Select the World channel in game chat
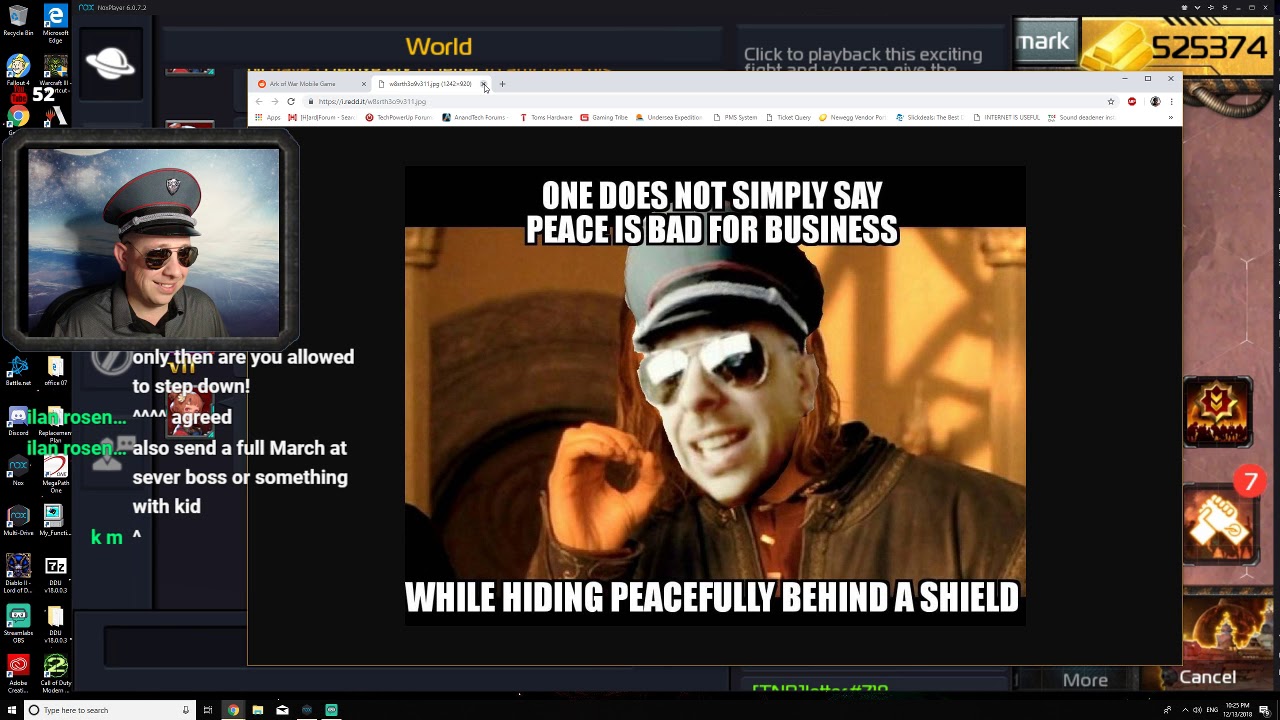1280x720 pixels. [438, 47]
